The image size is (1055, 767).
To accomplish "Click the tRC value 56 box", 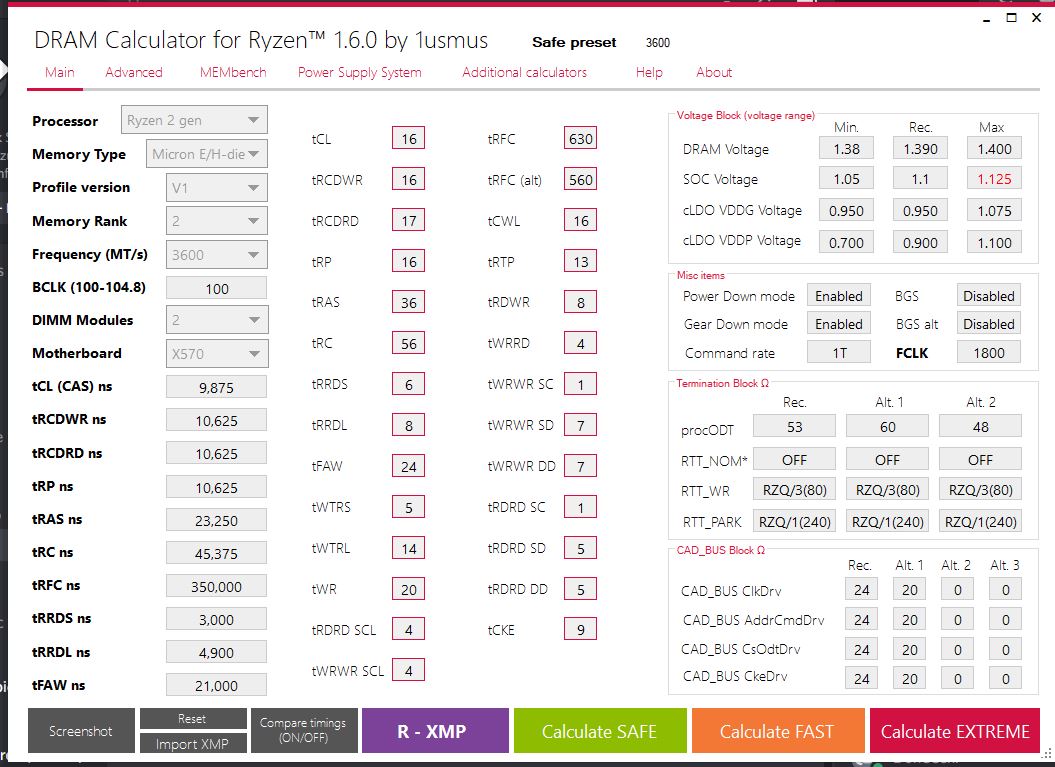I will tap(408, 344).
